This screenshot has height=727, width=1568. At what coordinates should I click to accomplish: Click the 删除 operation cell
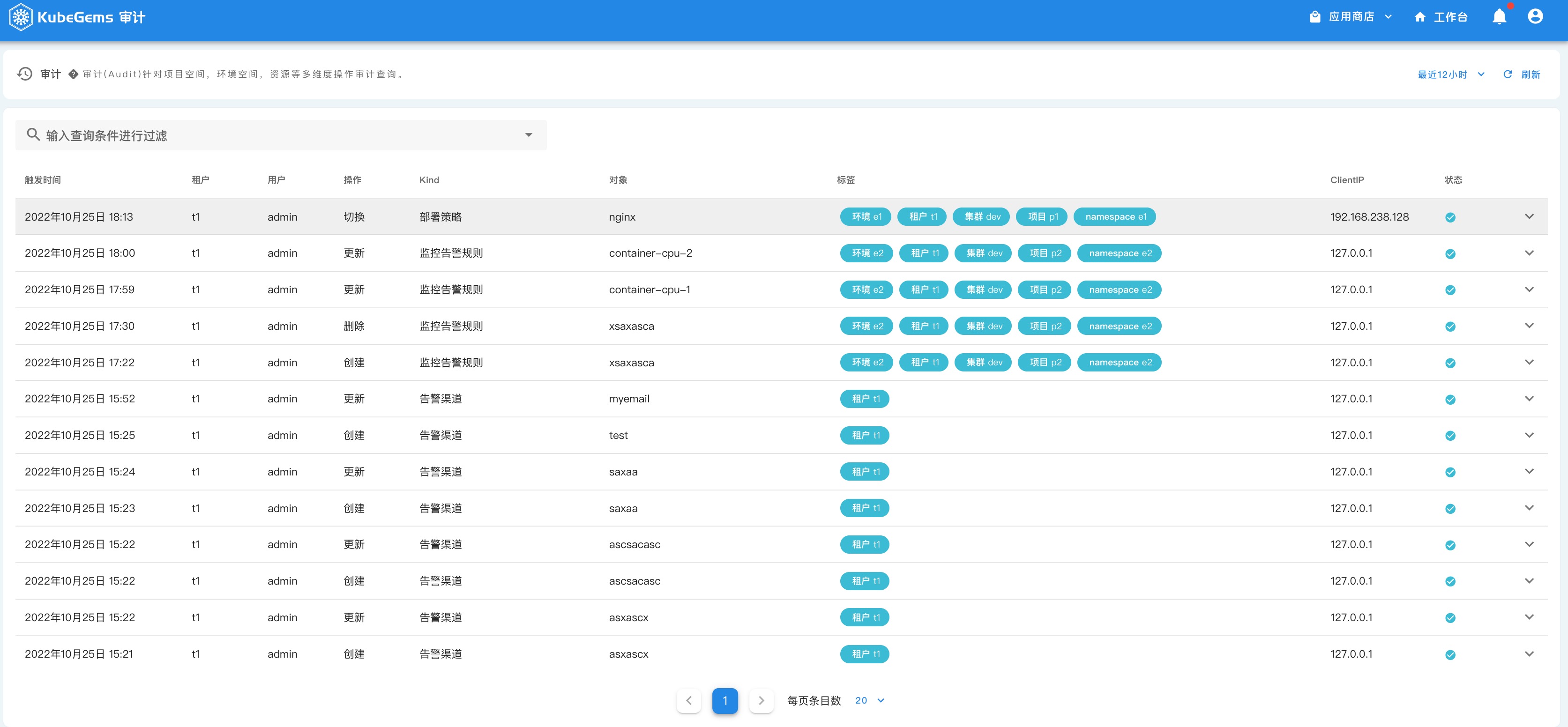(x=354, y=326)
